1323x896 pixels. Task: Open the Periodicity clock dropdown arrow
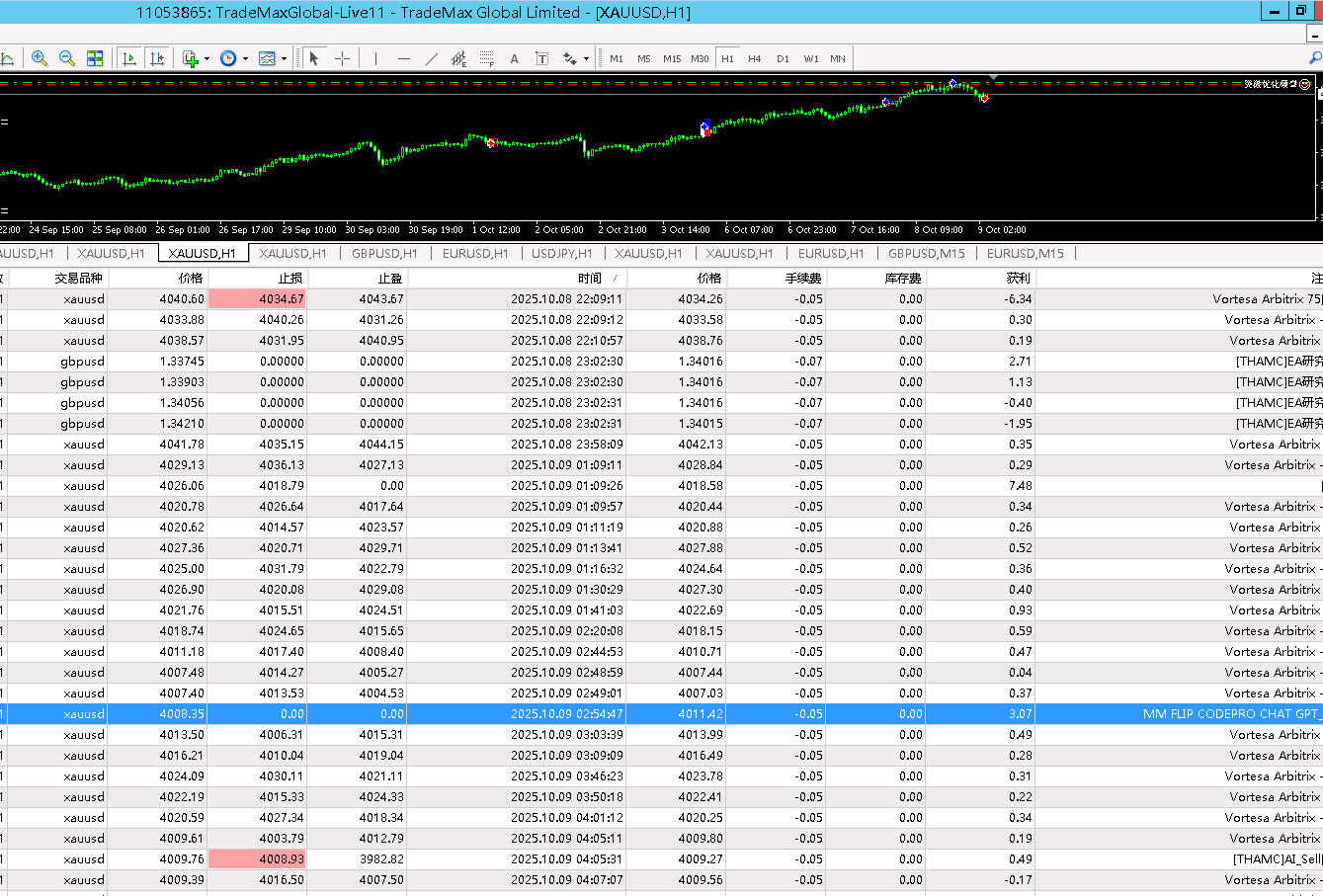click(x=244, y=58)
